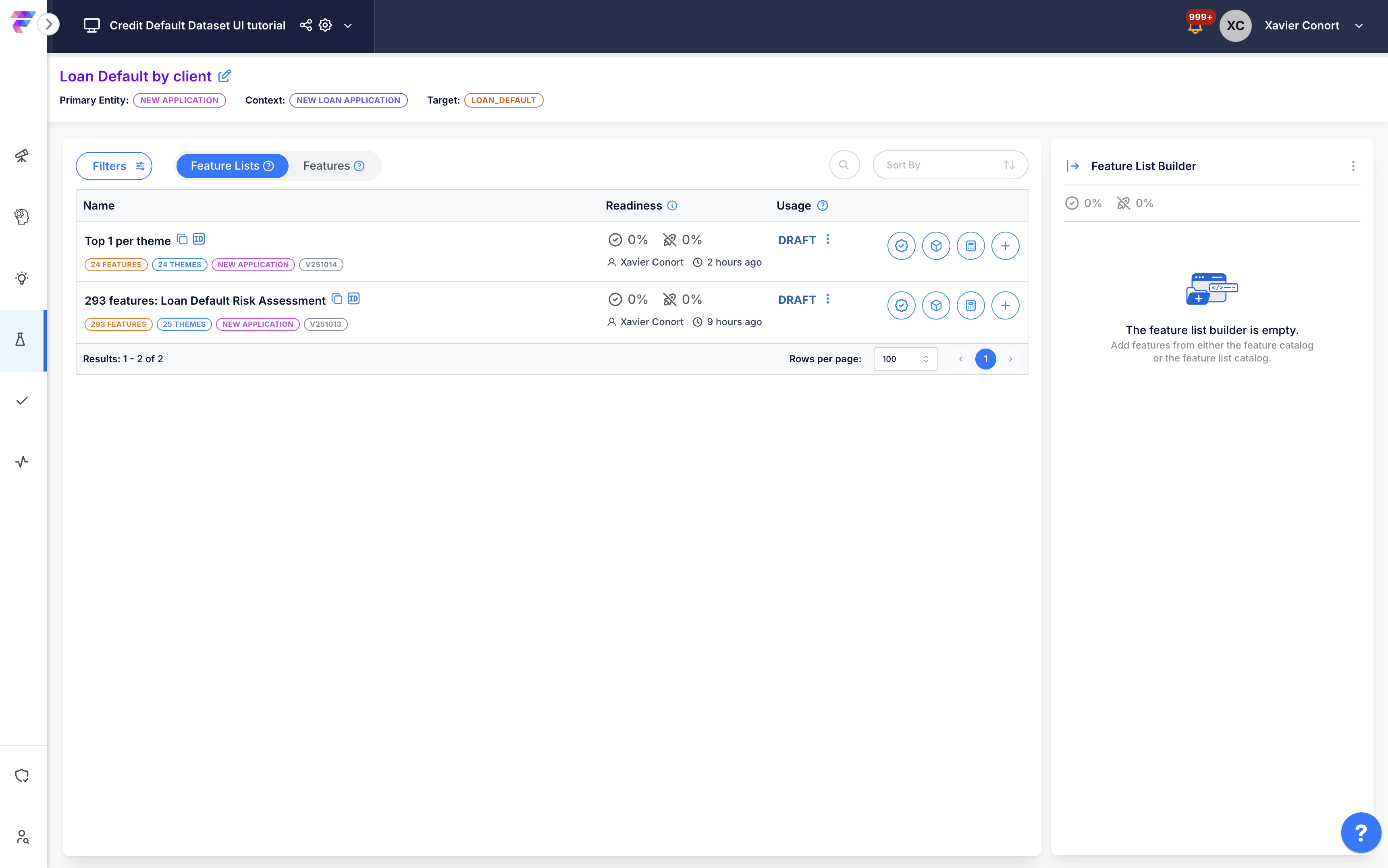Viewport: 1388px width, 868px height.
Task: Click ID icon beside 293 features list
Action: 353,299
